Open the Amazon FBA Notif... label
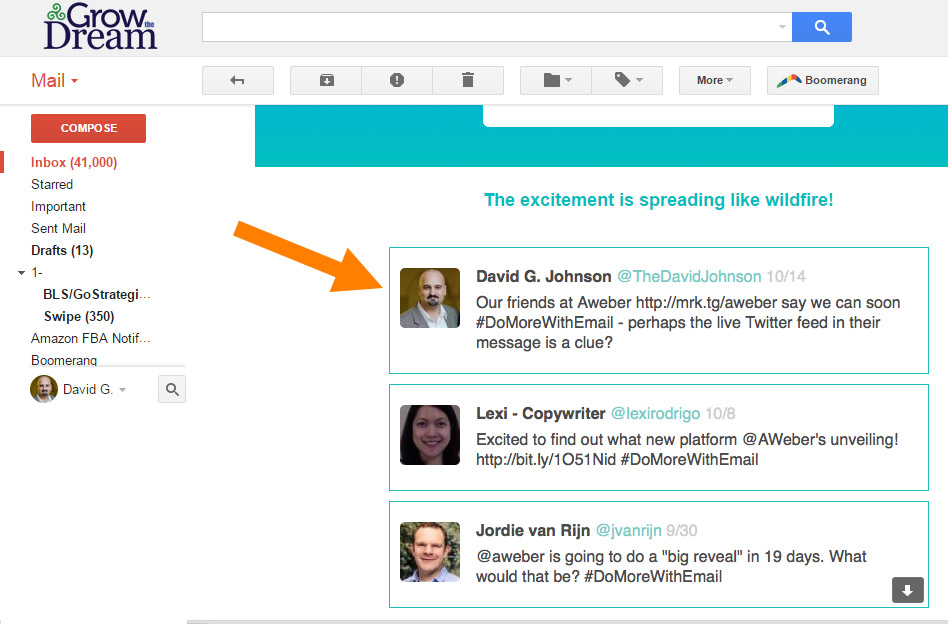The width and height of the screenshot is (948, 624). 91,339
